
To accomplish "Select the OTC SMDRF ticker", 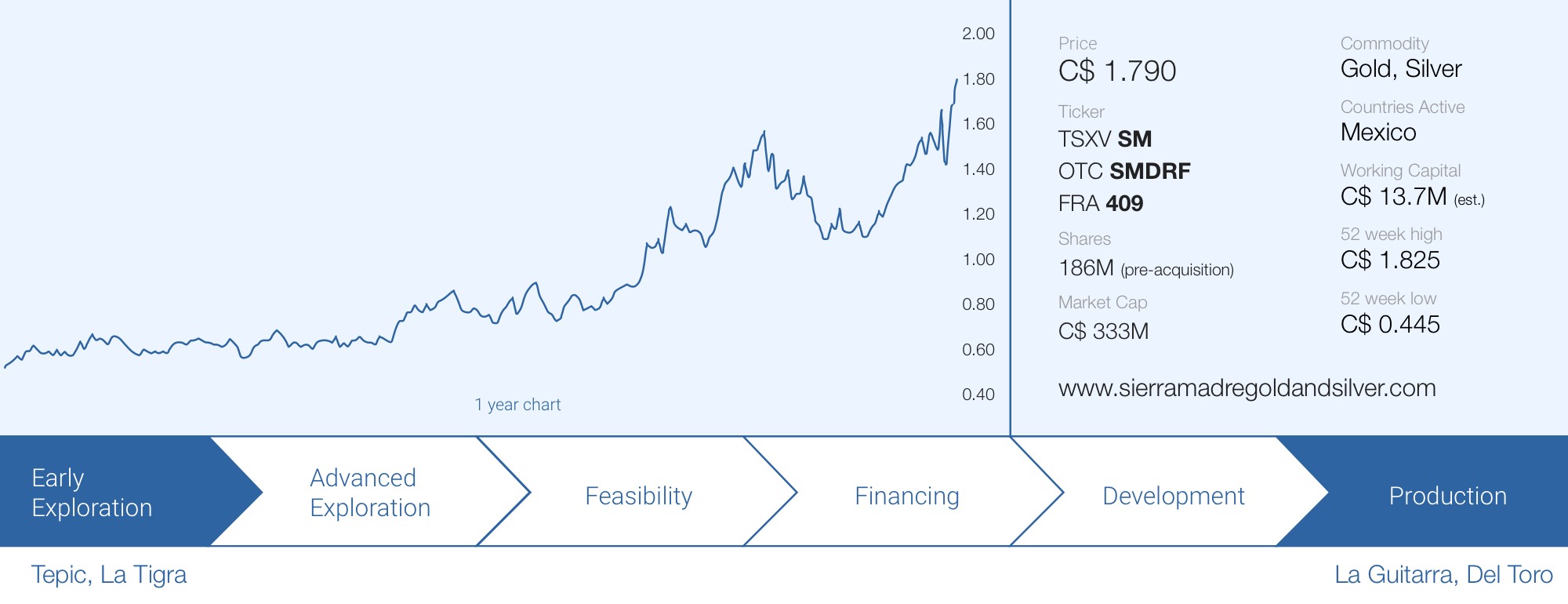I will 1124,171.
